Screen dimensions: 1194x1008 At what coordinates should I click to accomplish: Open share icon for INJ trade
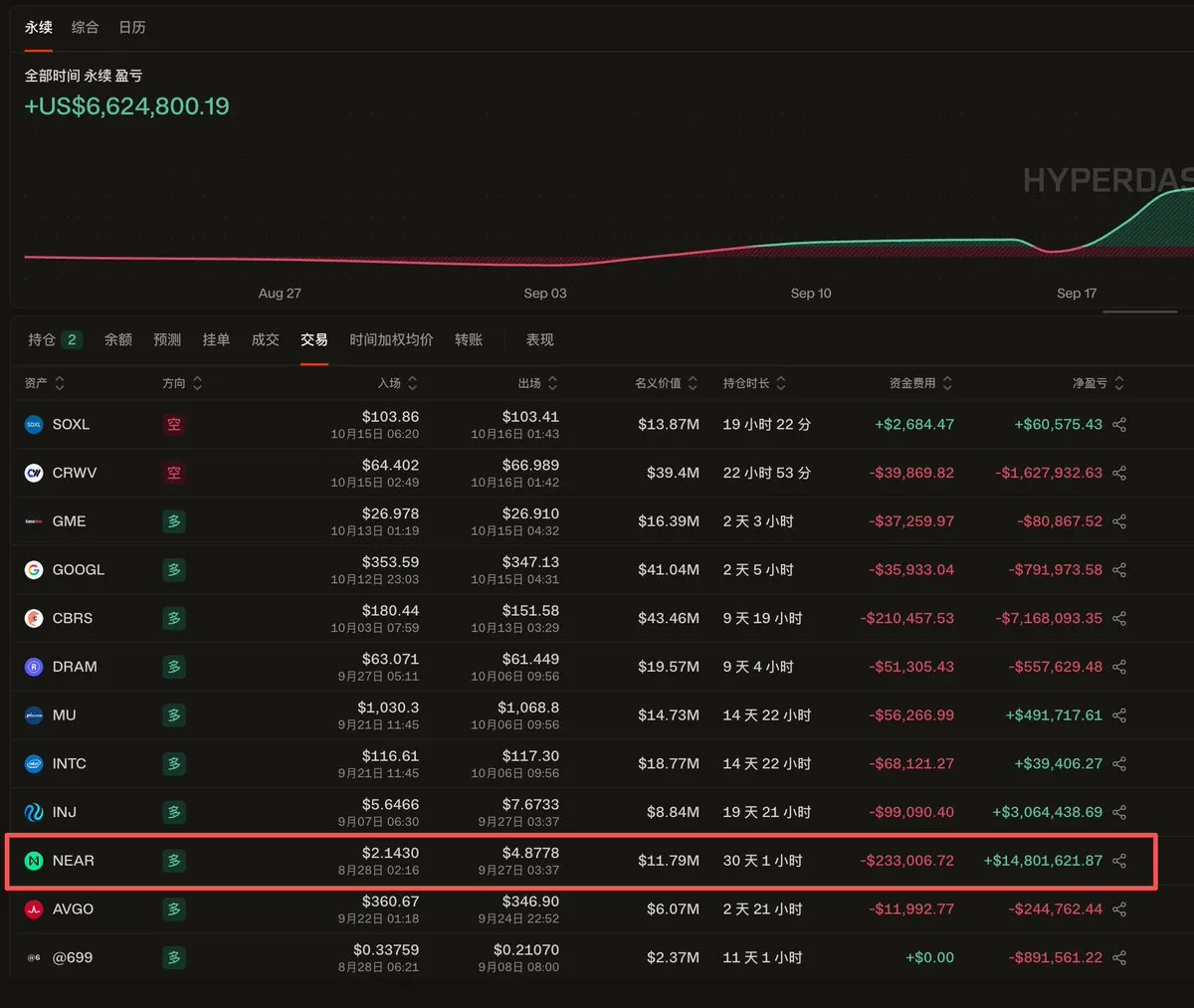tap(1119, 813)
